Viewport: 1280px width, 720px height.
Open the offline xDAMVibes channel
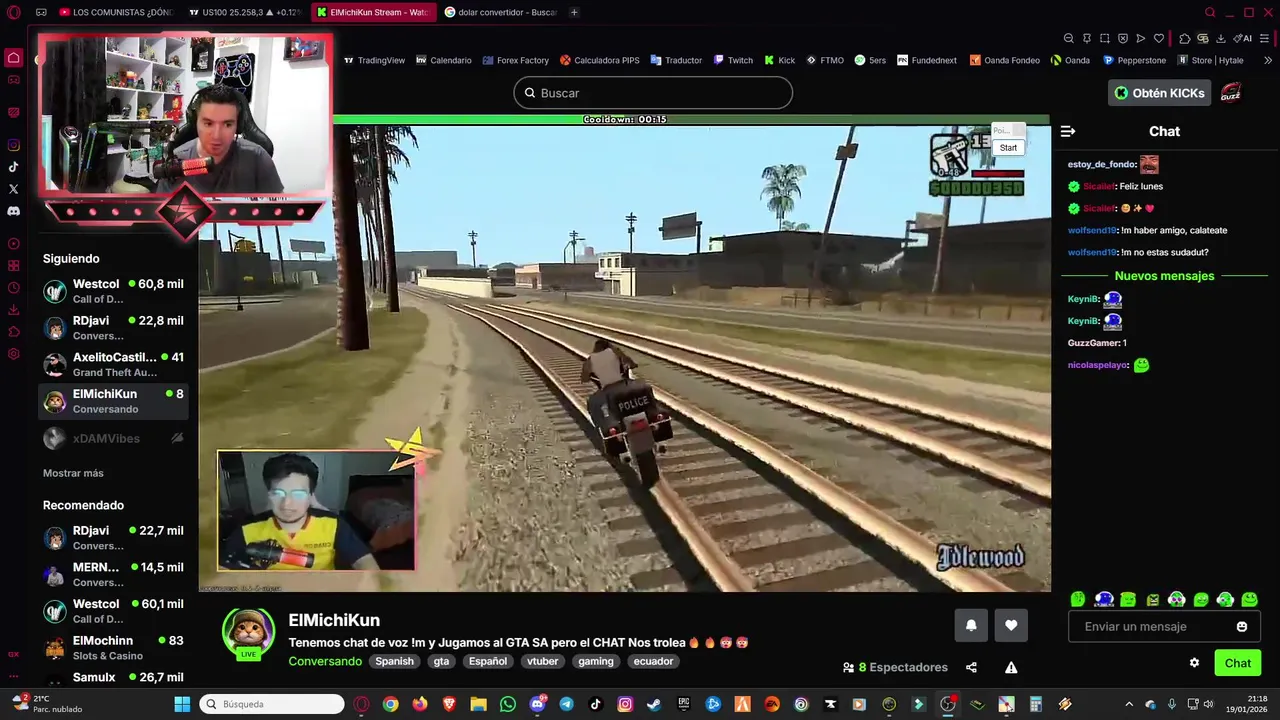pyautogui.click(x=113, y=438)
